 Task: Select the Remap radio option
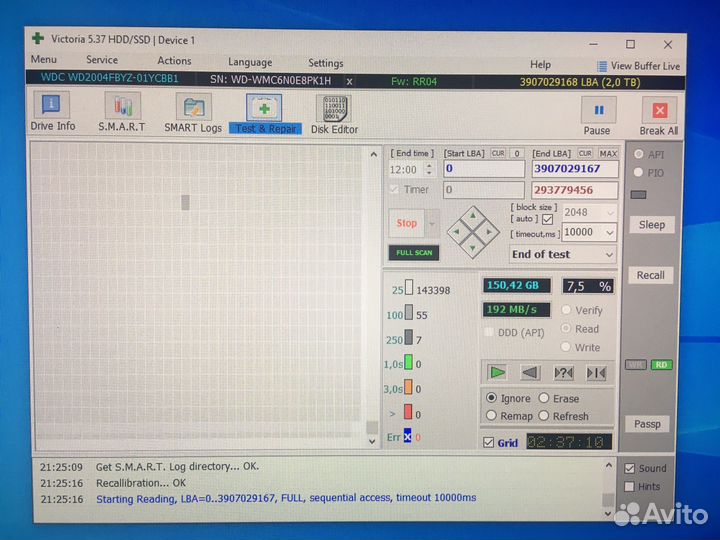pos(491,416)
